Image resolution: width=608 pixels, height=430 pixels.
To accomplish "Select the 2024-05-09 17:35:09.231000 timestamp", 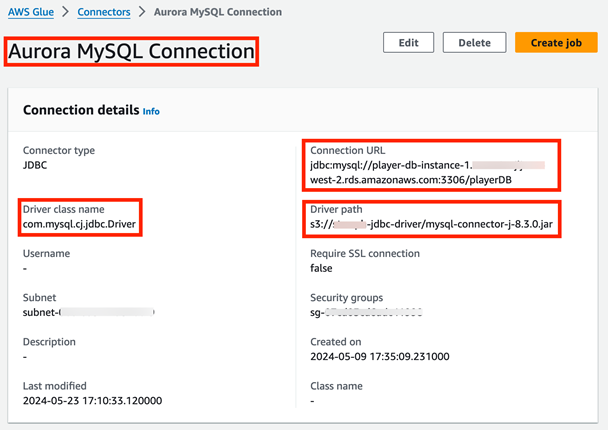I will click(380, 357).
